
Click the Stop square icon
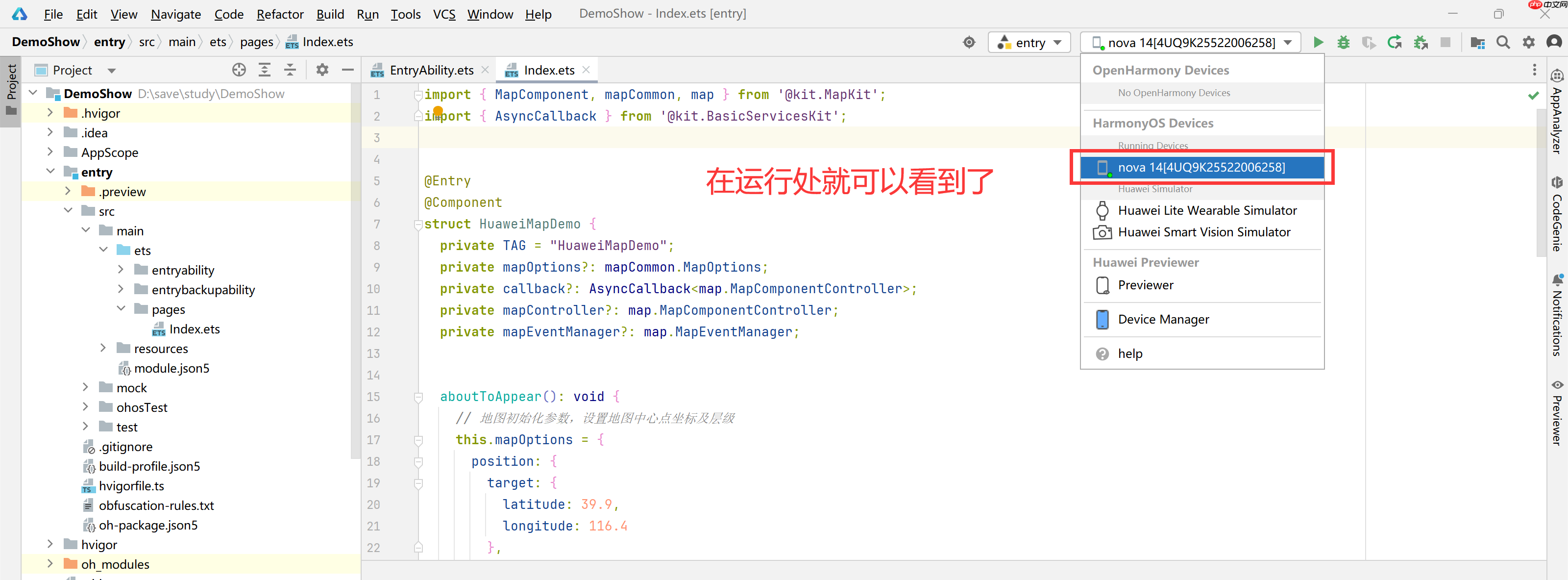1445,42
